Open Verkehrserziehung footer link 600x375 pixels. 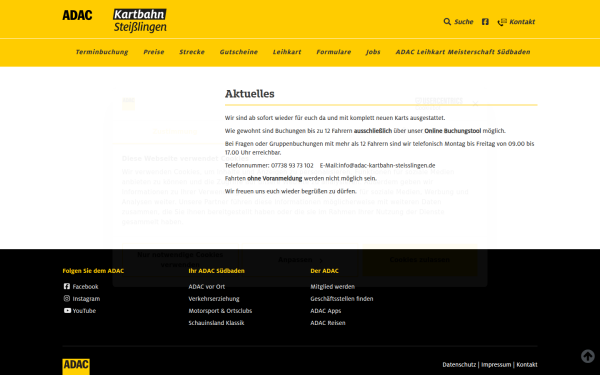(x=214, y=299)
